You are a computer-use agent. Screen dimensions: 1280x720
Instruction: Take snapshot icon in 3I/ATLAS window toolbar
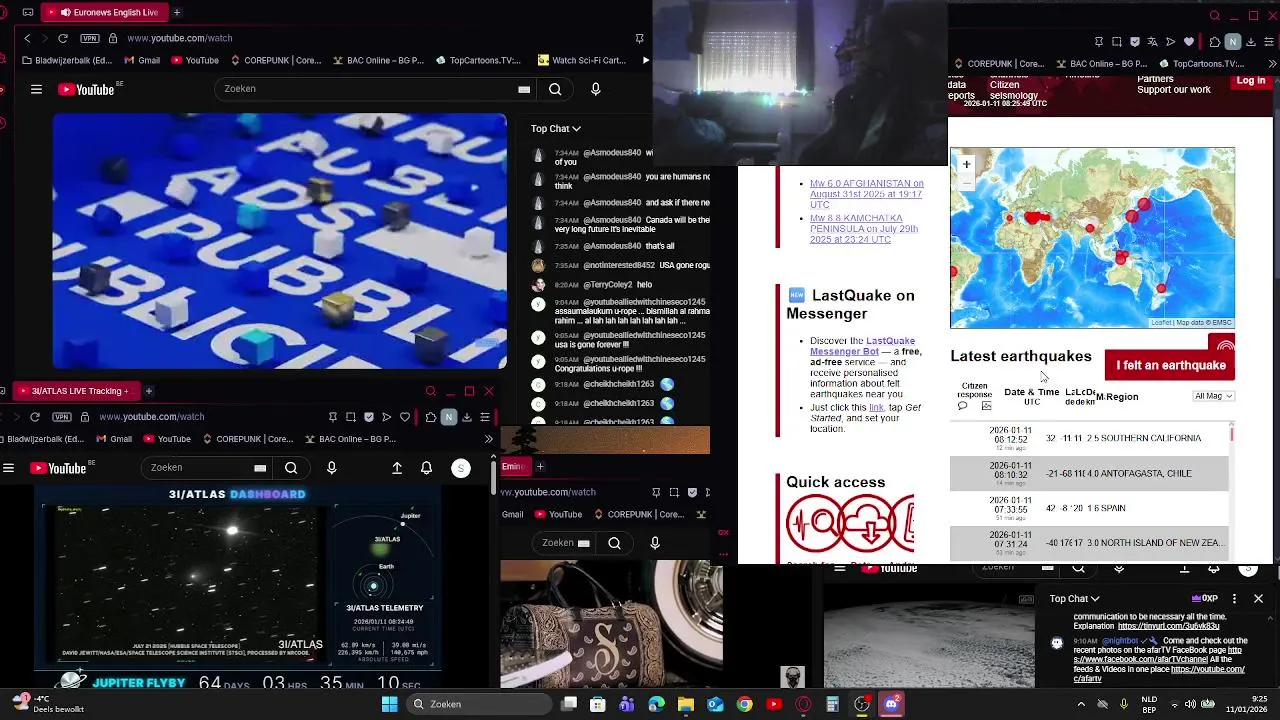coord(351,417)
